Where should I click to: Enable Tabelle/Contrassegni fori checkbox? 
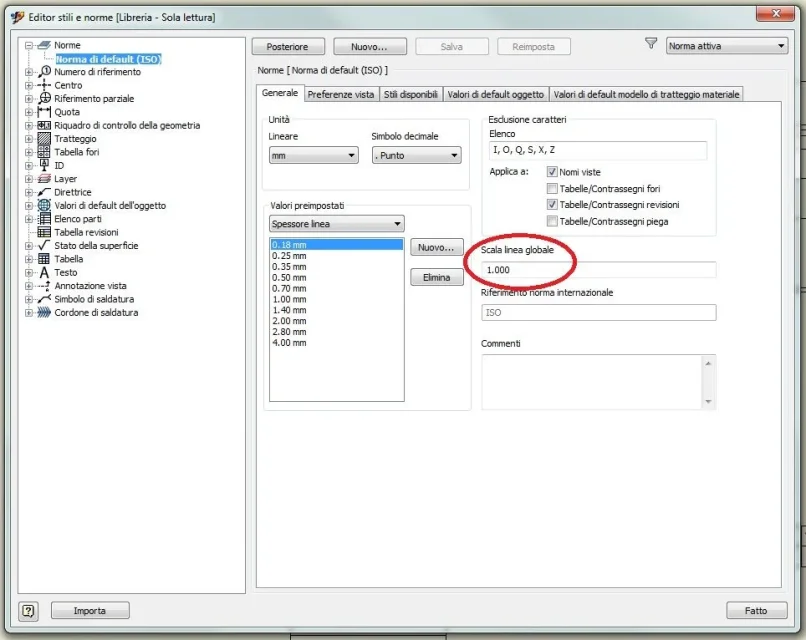pos(552,188)
